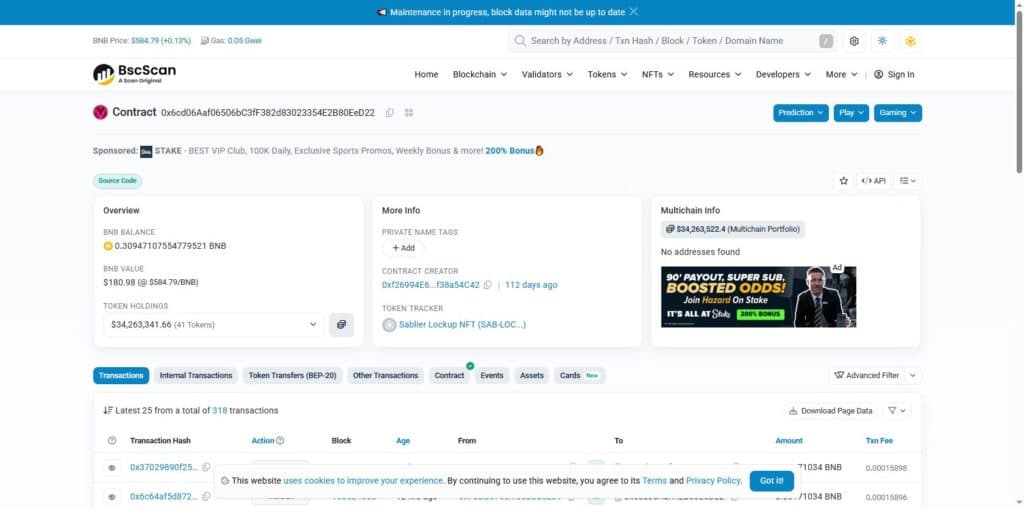Accept cookies with Got it!
The width and height of the screenshot is (1024, 508).
coord(771,481)
